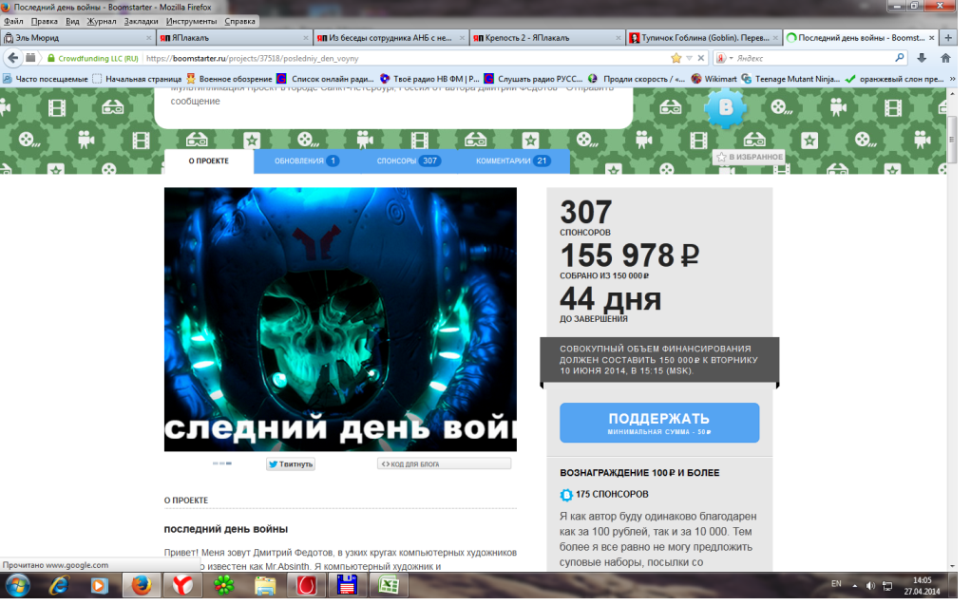971x605 pixels.
Task: Stop loading with the X in address bar
Action: click(700, 58)
